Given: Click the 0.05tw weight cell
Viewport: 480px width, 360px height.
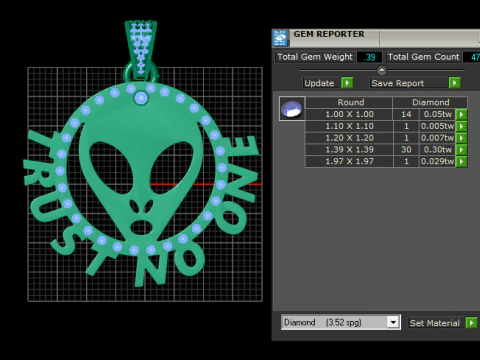Looking at the screenshot, I should (437, 114).
